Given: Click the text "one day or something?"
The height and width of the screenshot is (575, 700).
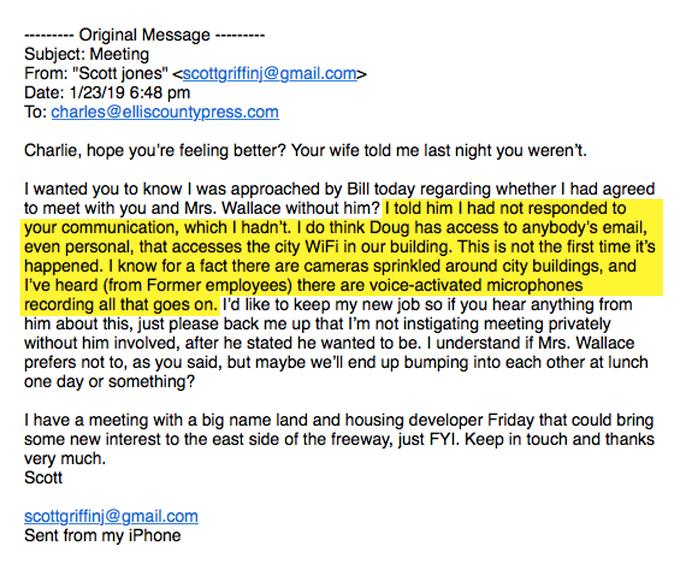Looking at the screenshot, I should pyautogui.click(x=110, y=382).
